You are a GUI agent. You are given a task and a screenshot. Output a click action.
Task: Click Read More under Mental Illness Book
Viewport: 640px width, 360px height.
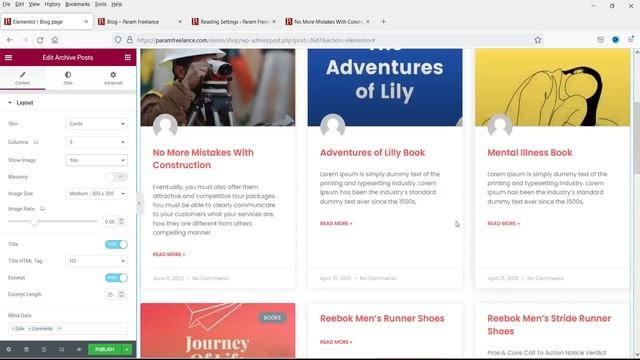point(503,223)
